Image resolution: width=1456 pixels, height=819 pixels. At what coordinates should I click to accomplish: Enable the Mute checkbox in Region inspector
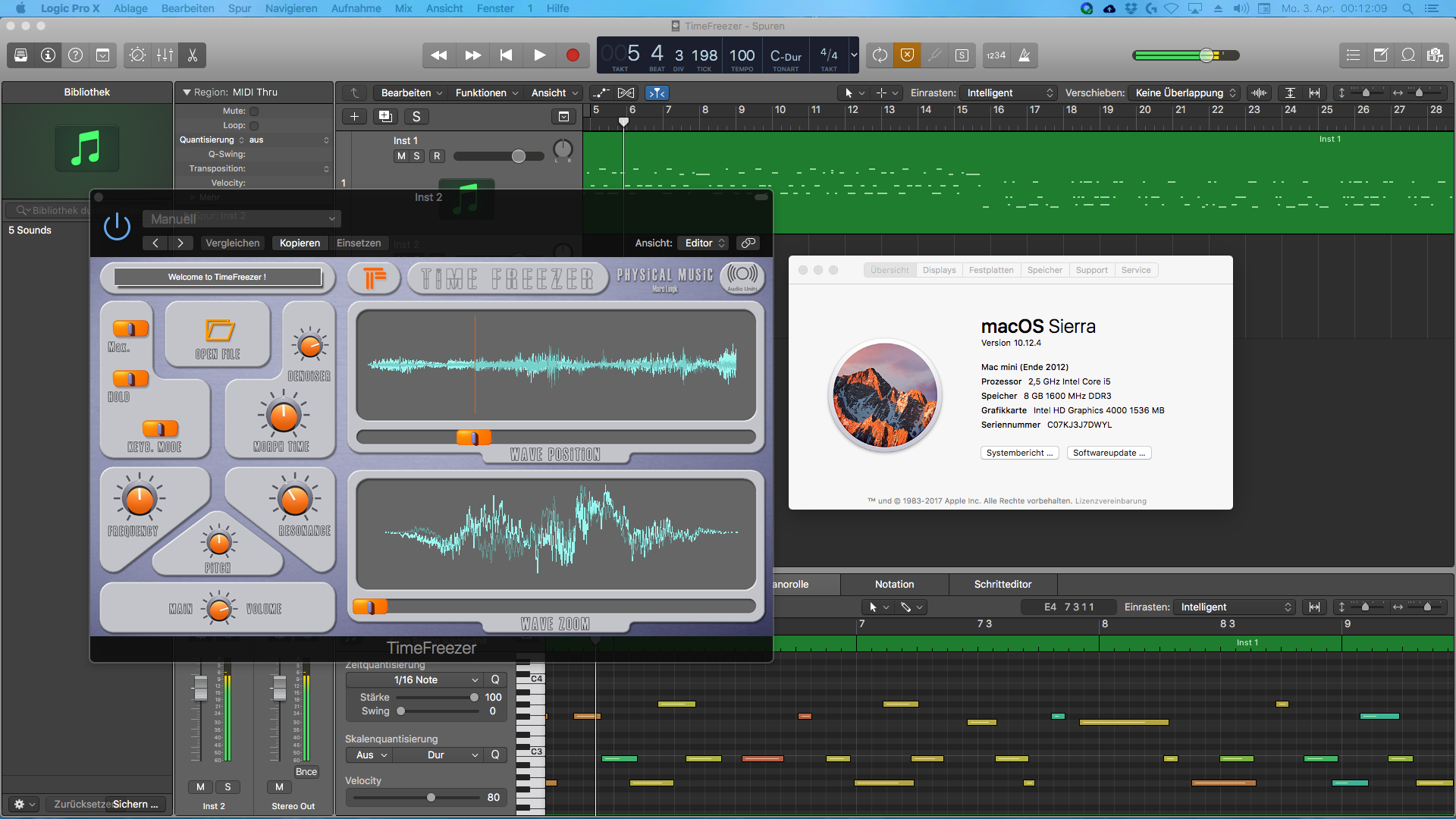(254, 111)
